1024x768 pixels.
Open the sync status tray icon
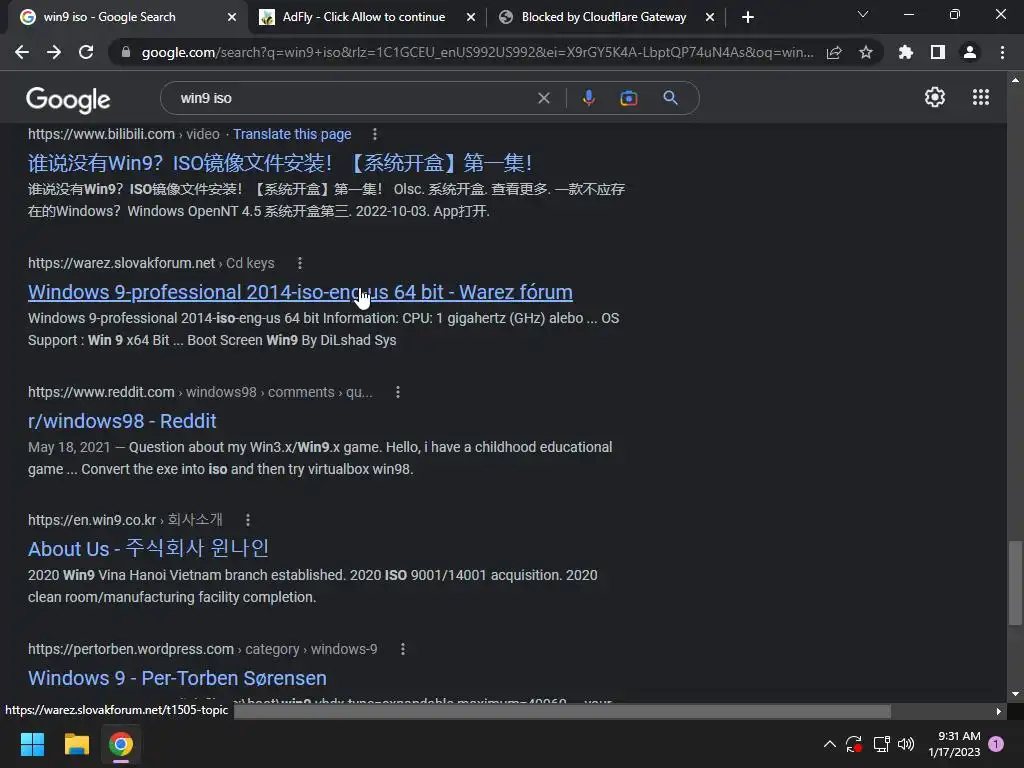tap(854, 744)
